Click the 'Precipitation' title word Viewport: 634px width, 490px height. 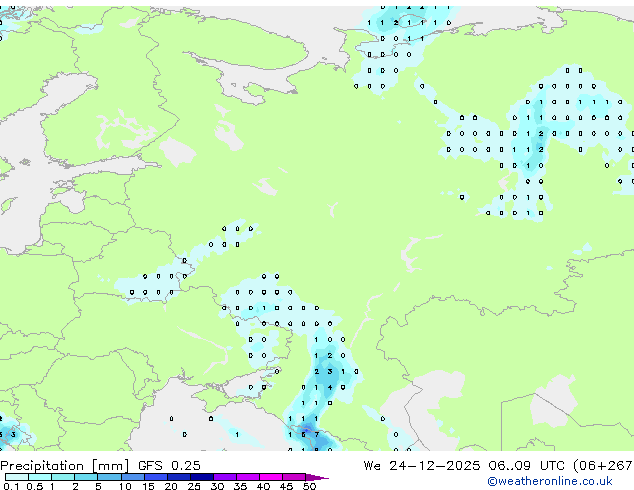tap(42, 466)
